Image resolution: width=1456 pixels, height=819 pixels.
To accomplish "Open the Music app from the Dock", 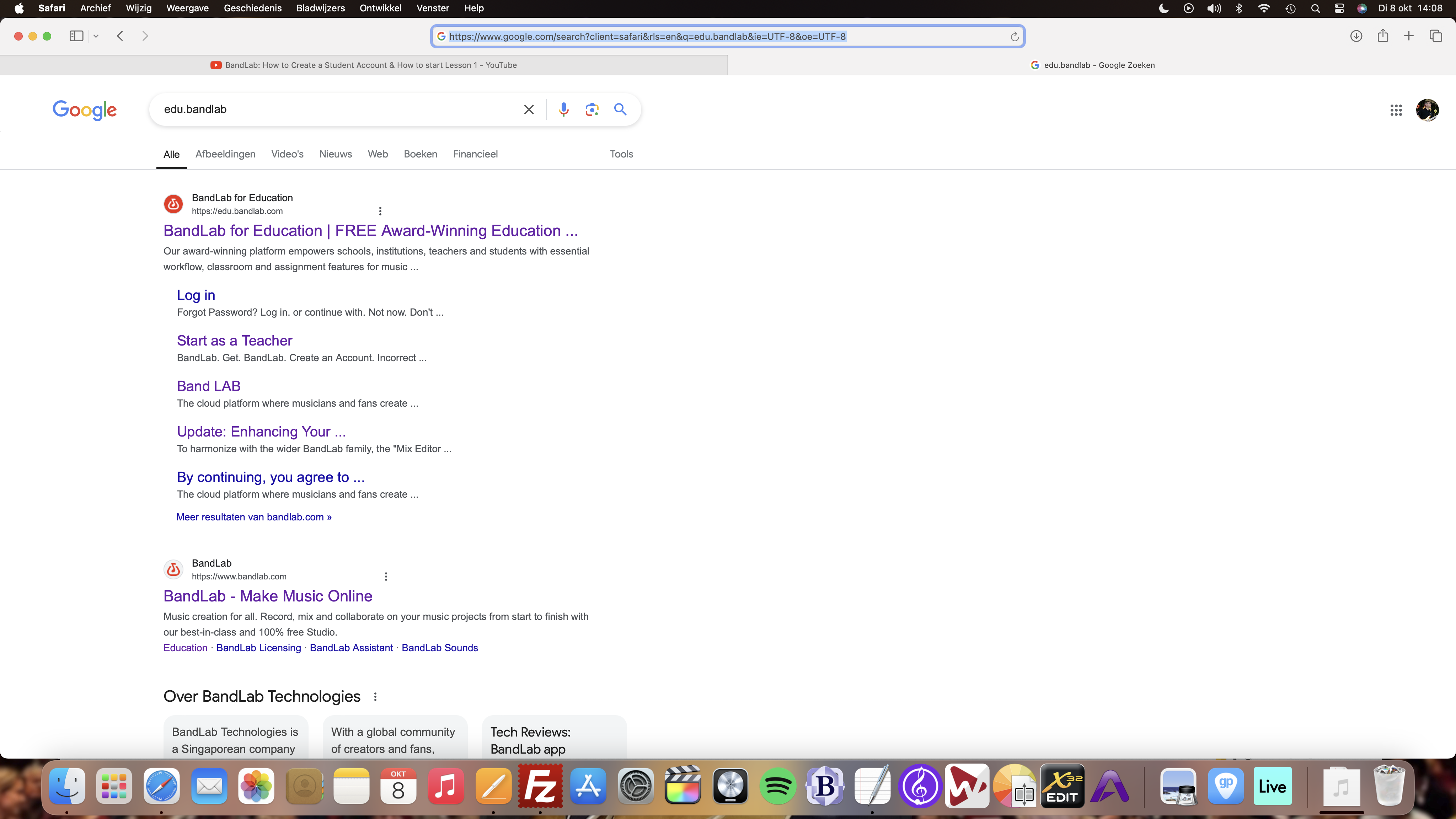I will (x=445, y=786).
